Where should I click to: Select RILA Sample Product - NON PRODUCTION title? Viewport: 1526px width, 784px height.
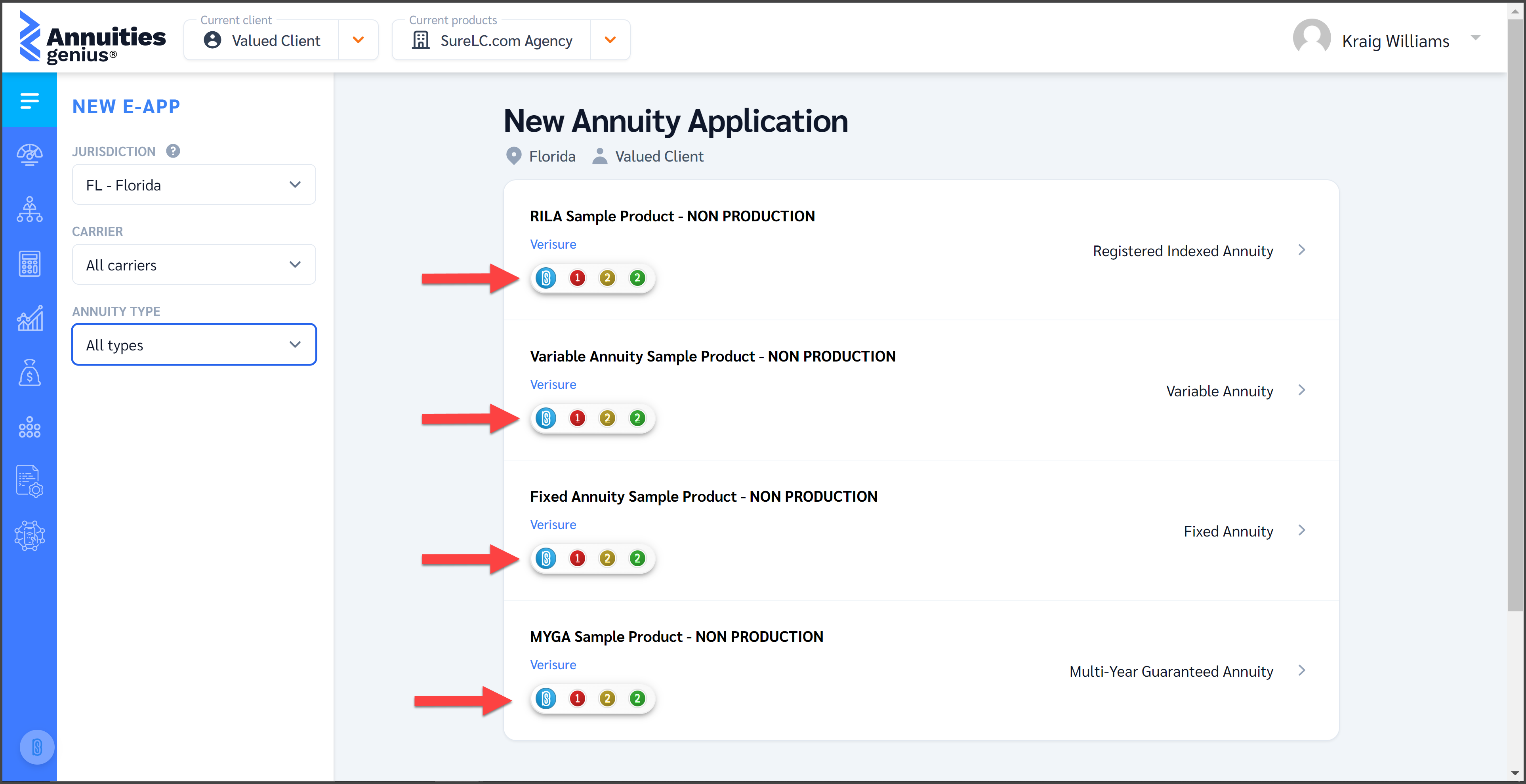672,216
